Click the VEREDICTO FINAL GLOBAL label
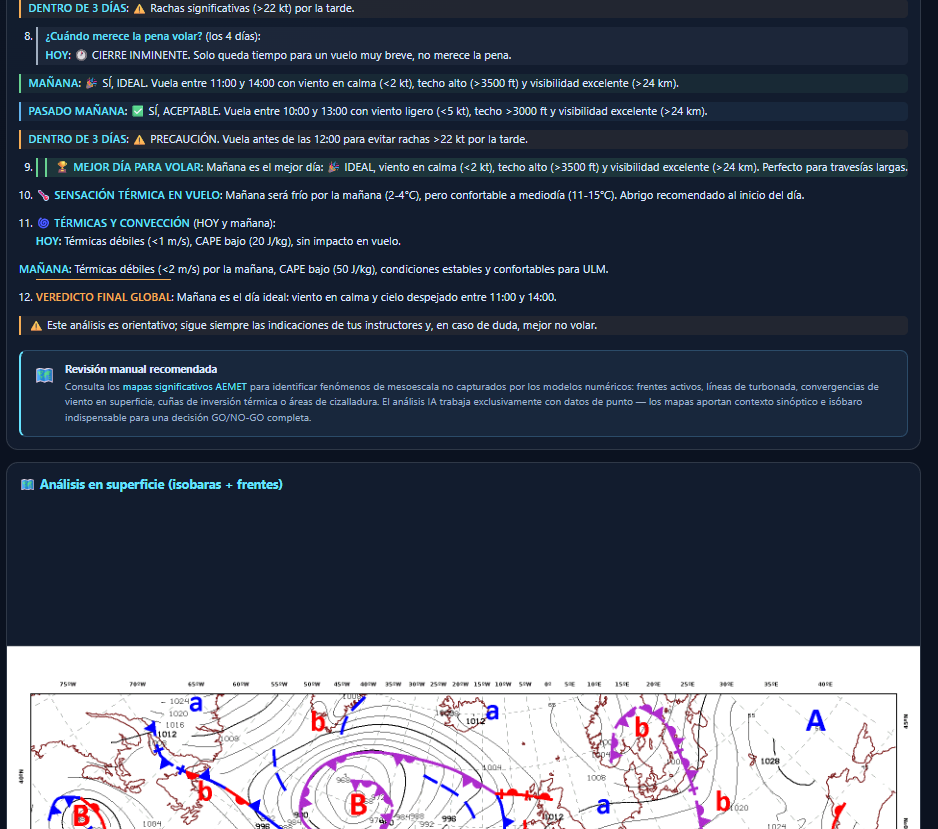 [104, 297]
